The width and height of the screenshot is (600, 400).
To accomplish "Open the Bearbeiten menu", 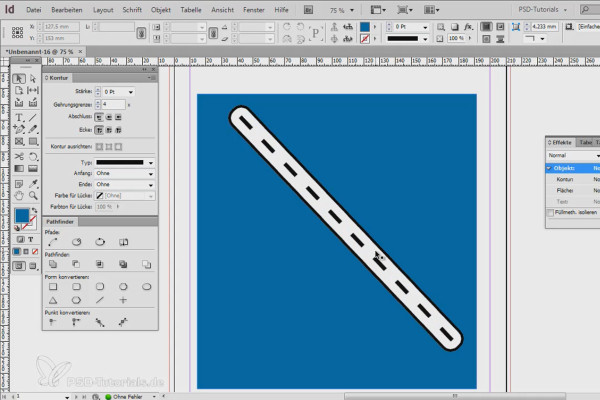I will (67, 10).
